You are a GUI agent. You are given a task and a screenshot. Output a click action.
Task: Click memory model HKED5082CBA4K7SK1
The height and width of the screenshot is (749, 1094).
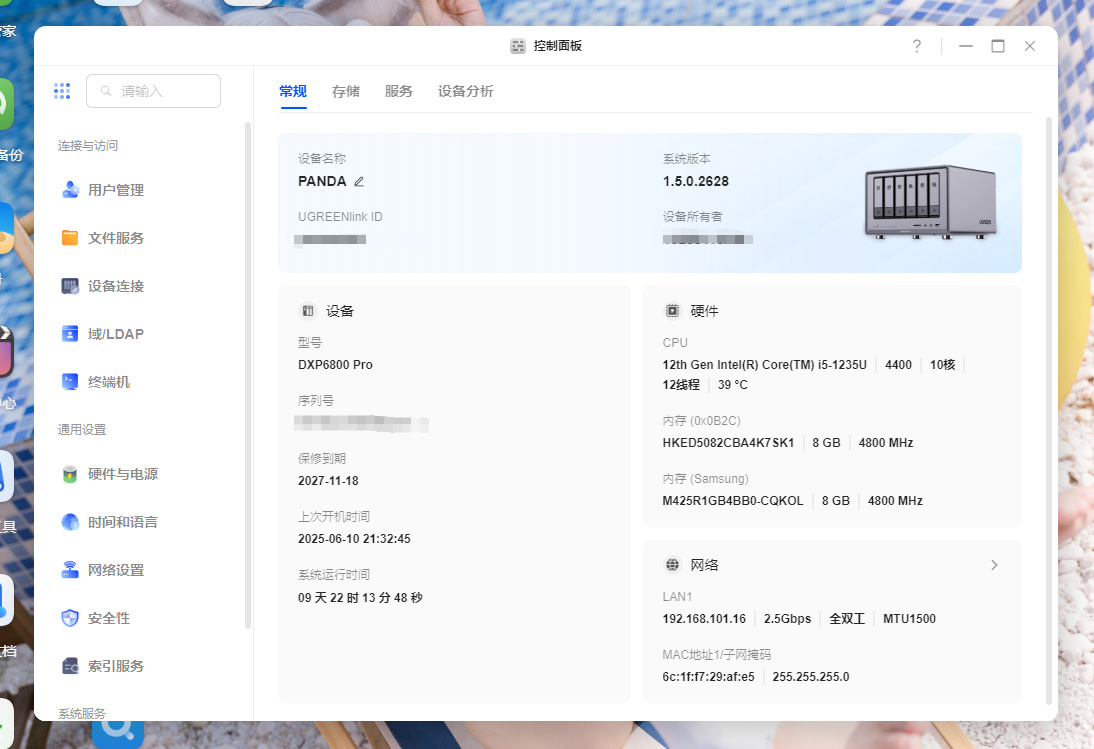(x=728, y=443)
